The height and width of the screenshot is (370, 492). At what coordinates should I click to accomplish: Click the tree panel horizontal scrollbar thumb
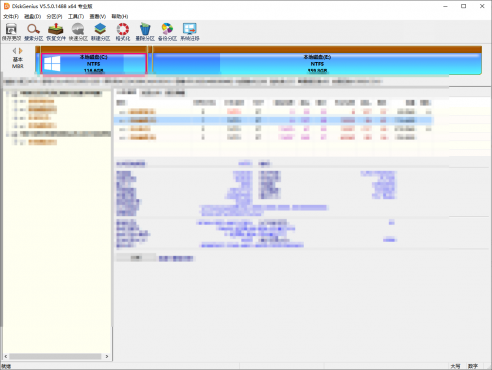click(x=55, y=356)
